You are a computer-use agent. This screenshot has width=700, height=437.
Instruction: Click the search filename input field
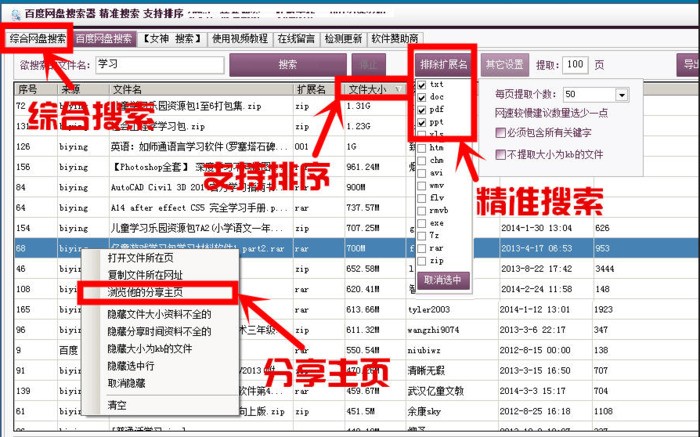click(160, 65)
